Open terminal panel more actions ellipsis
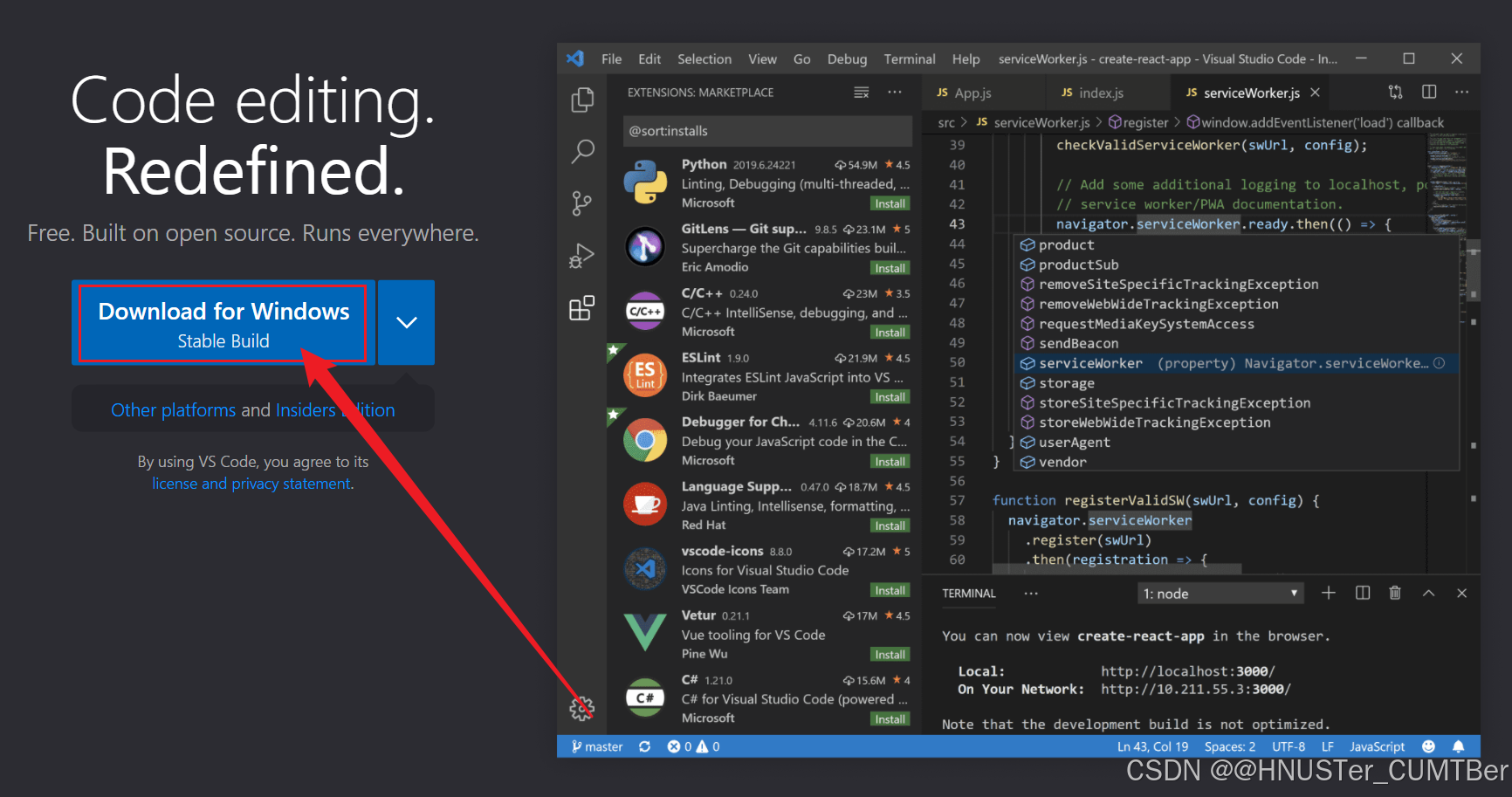 tap(1031, 594)
